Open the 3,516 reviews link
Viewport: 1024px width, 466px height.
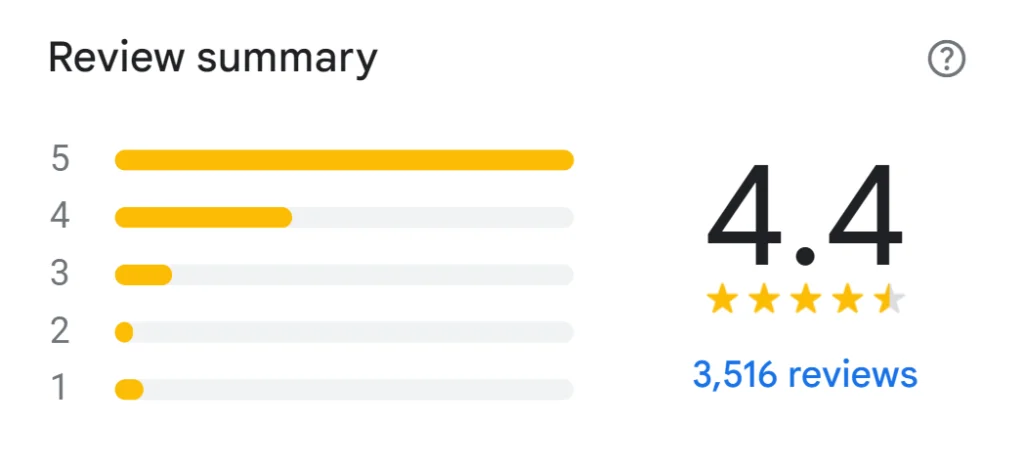(x=804, y=374)
